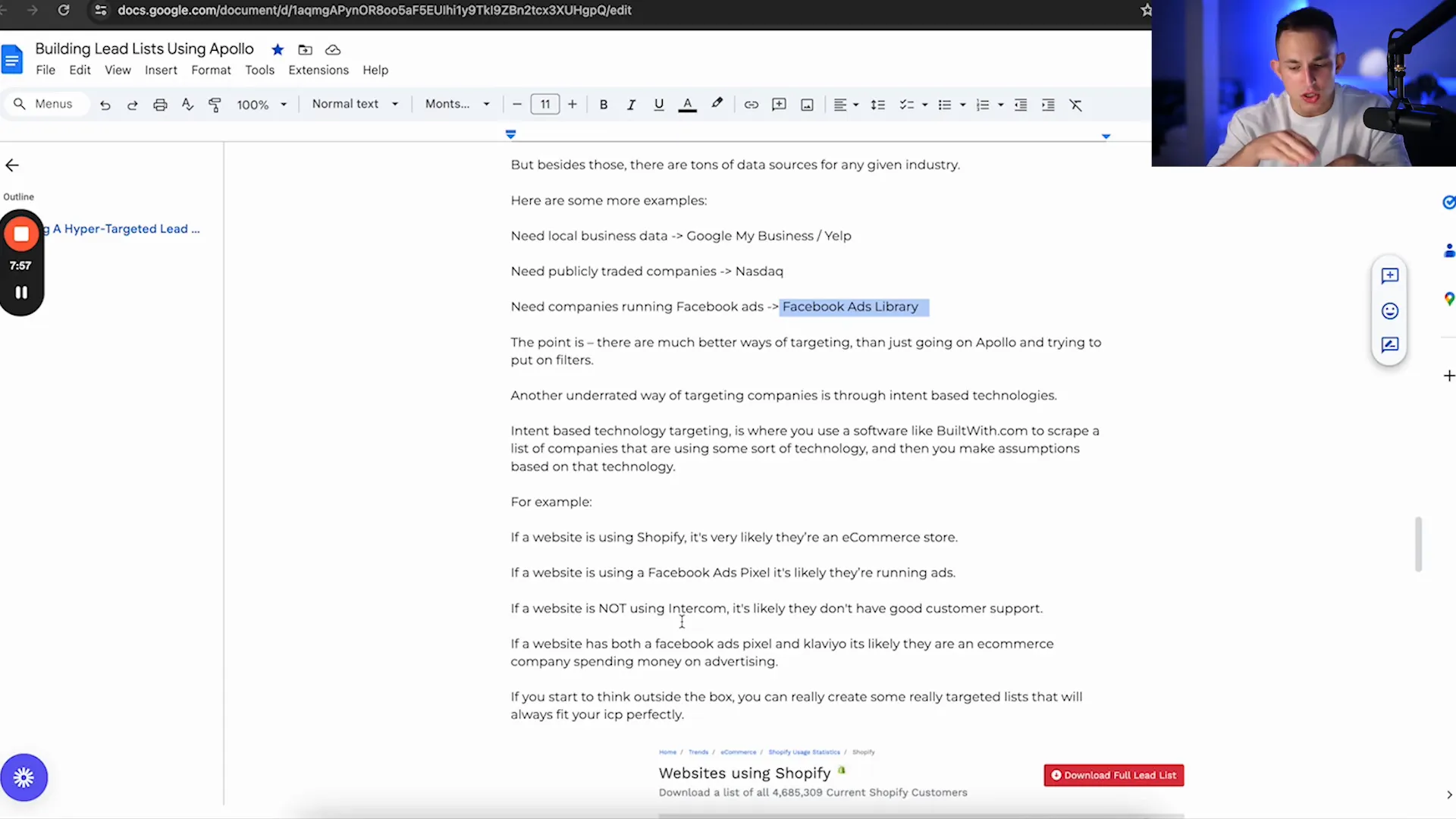Click the text font color swatch
Screen dimensions: 1456x819
pyautogui.click(x=687, y=104)
